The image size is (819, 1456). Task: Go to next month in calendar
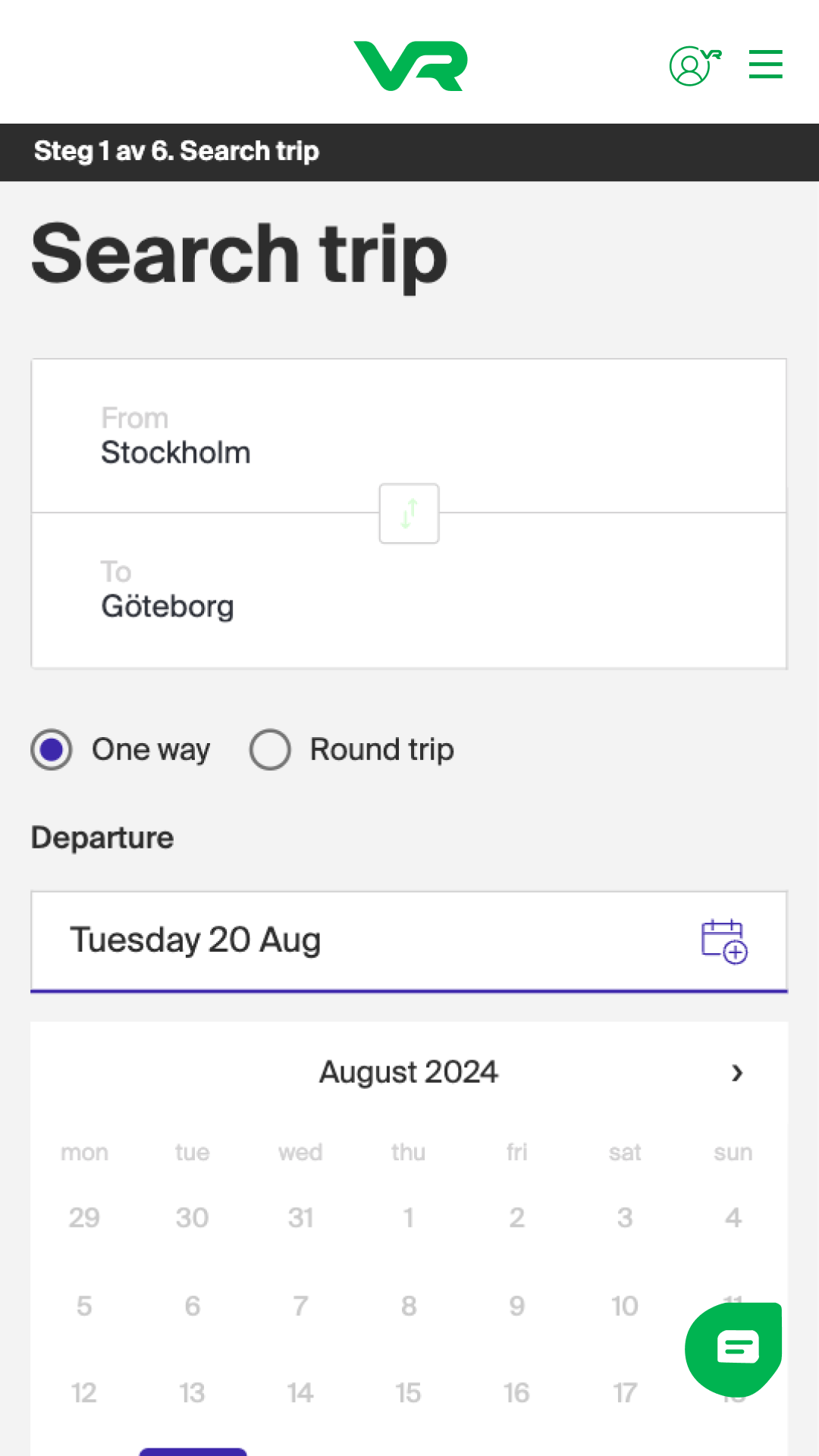point(736,1072)
